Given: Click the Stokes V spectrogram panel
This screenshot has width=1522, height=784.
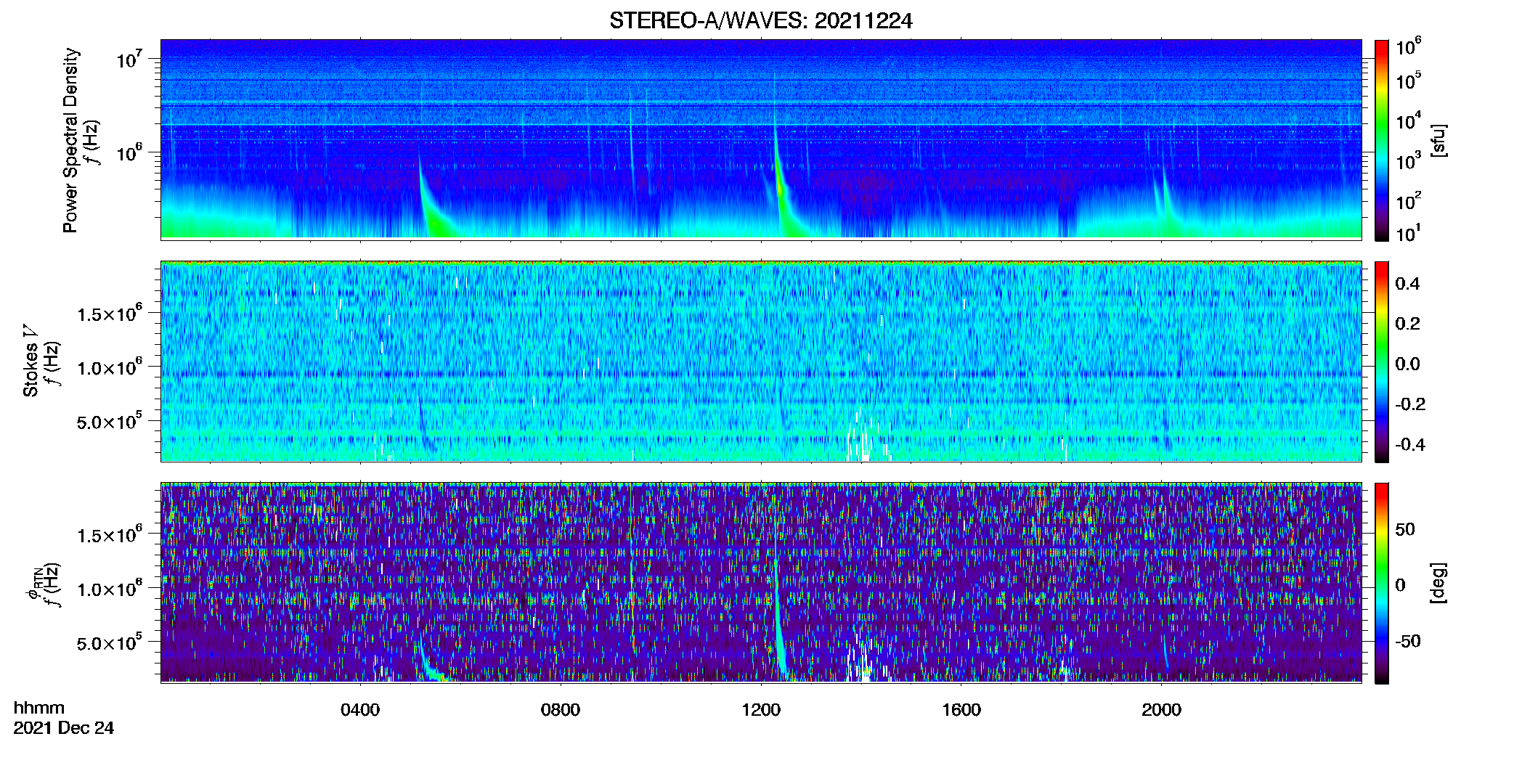Looking at the screenshot, I should click(x=761, y=362).
